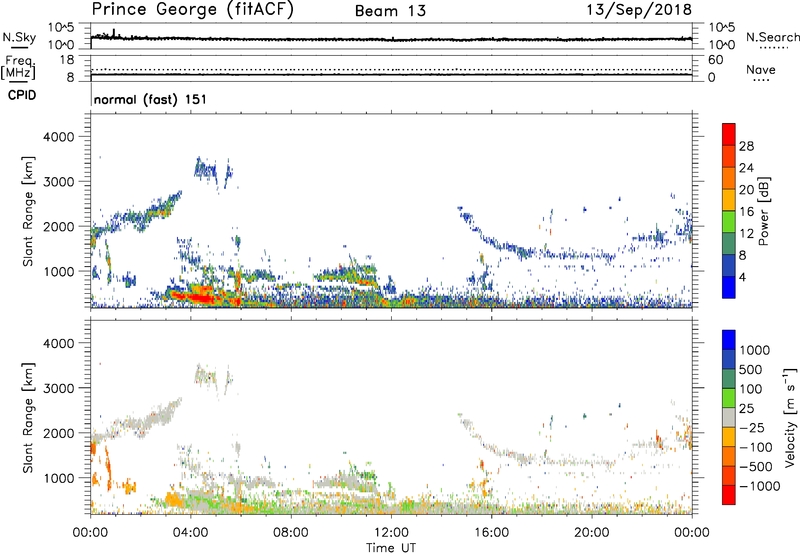Click the "18" frequency axis tick
Screen dimensions: 800x554
[66, 60]
